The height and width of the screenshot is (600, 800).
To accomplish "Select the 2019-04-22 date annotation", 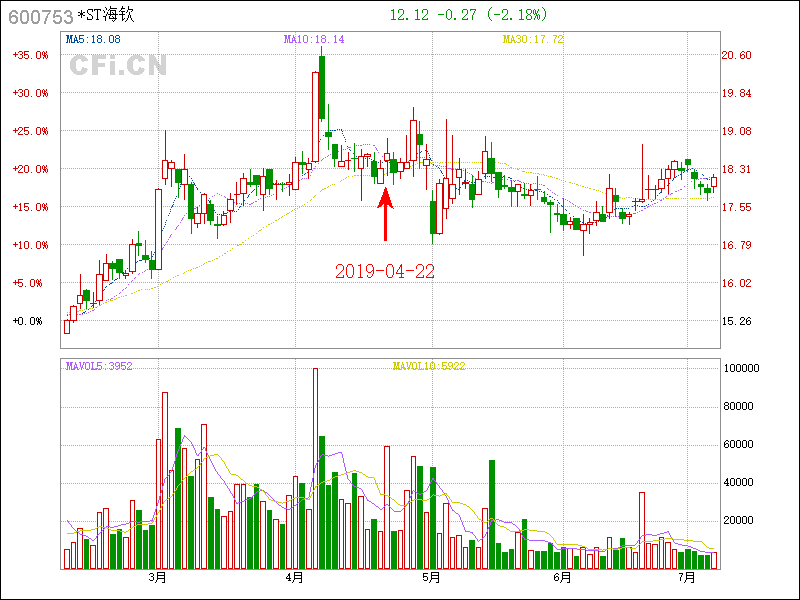I will pyautogui.click(x=385, y=271).
